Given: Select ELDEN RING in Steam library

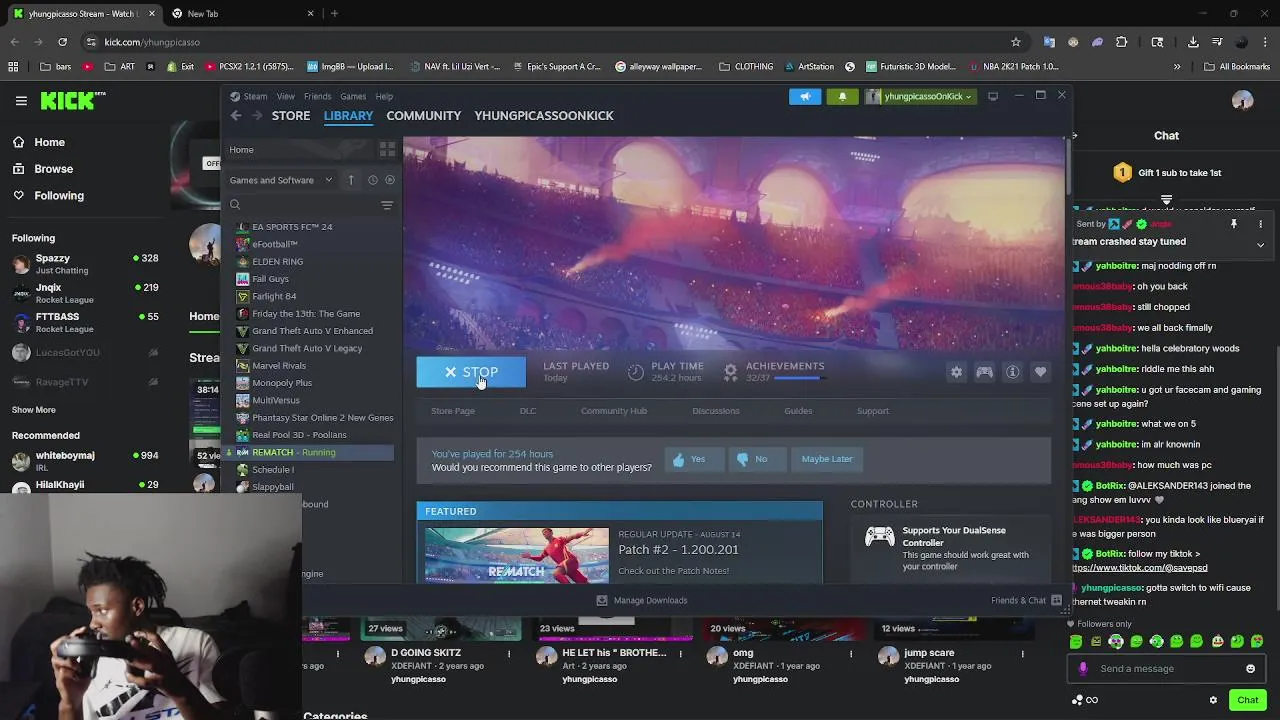Looking at the screenshot, I should (278, 262).
